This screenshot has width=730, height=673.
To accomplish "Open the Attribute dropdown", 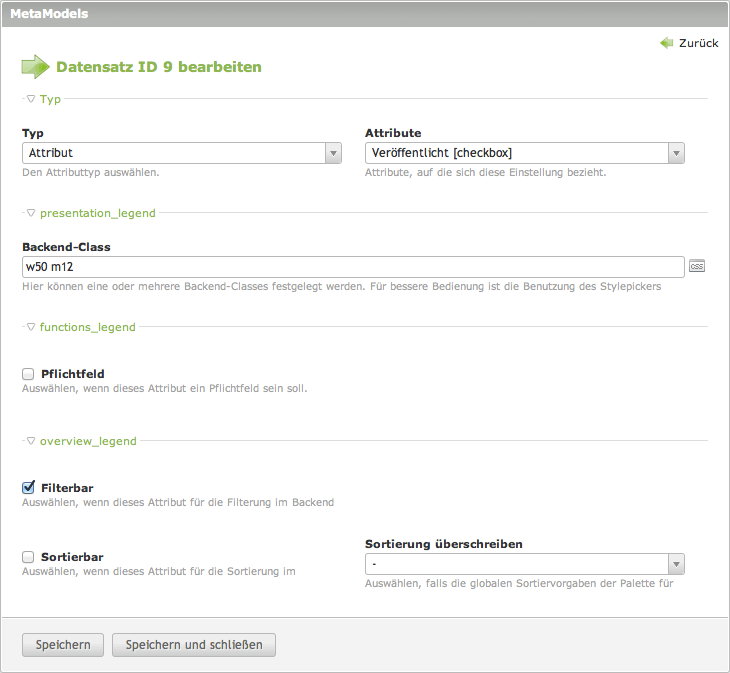I will (x=525, y=153).
